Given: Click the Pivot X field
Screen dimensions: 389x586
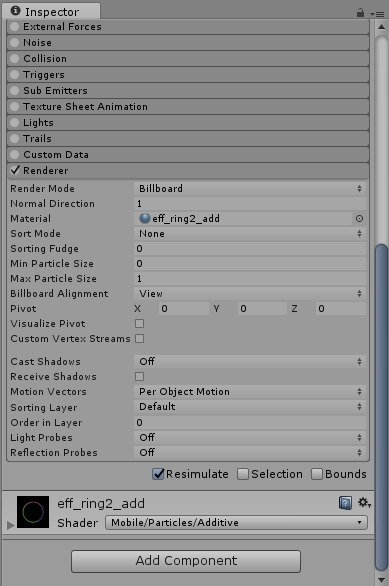Looking at the screenshot, I should click(x=183, y=309).
